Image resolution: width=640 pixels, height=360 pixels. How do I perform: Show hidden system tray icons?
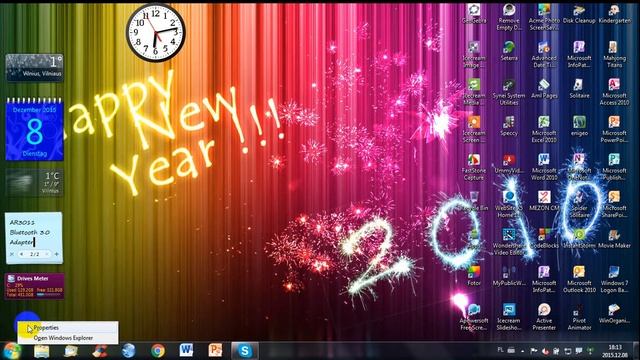[523, 351]
